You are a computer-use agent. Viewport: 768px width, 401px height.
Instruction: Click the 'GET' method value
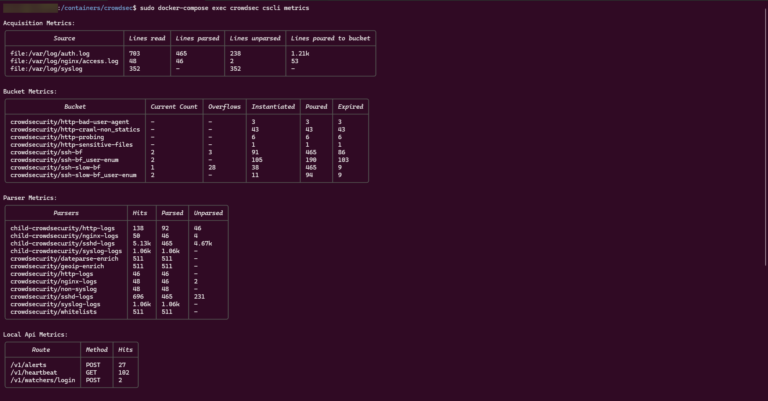(91, 373)
